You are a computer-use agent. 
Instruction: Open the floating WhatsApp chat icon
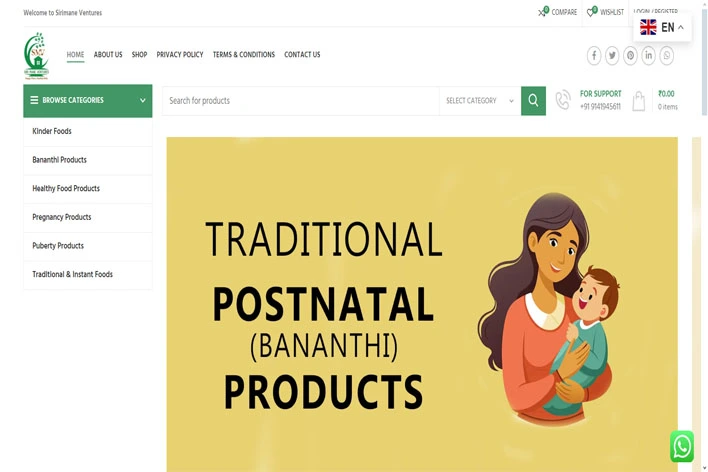[682, 446]
